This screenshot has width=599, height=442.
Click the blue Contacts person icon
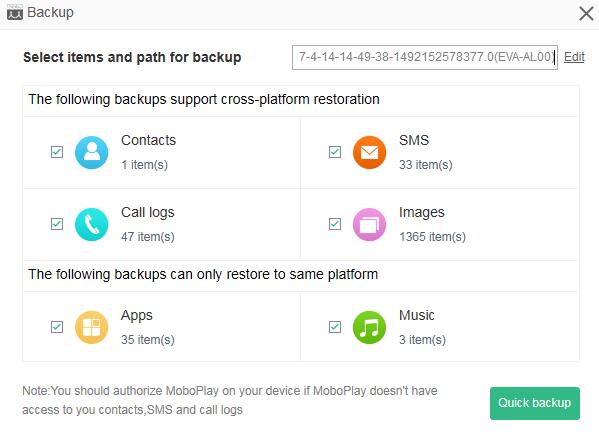pyautogui.click(x=92, y=152)
